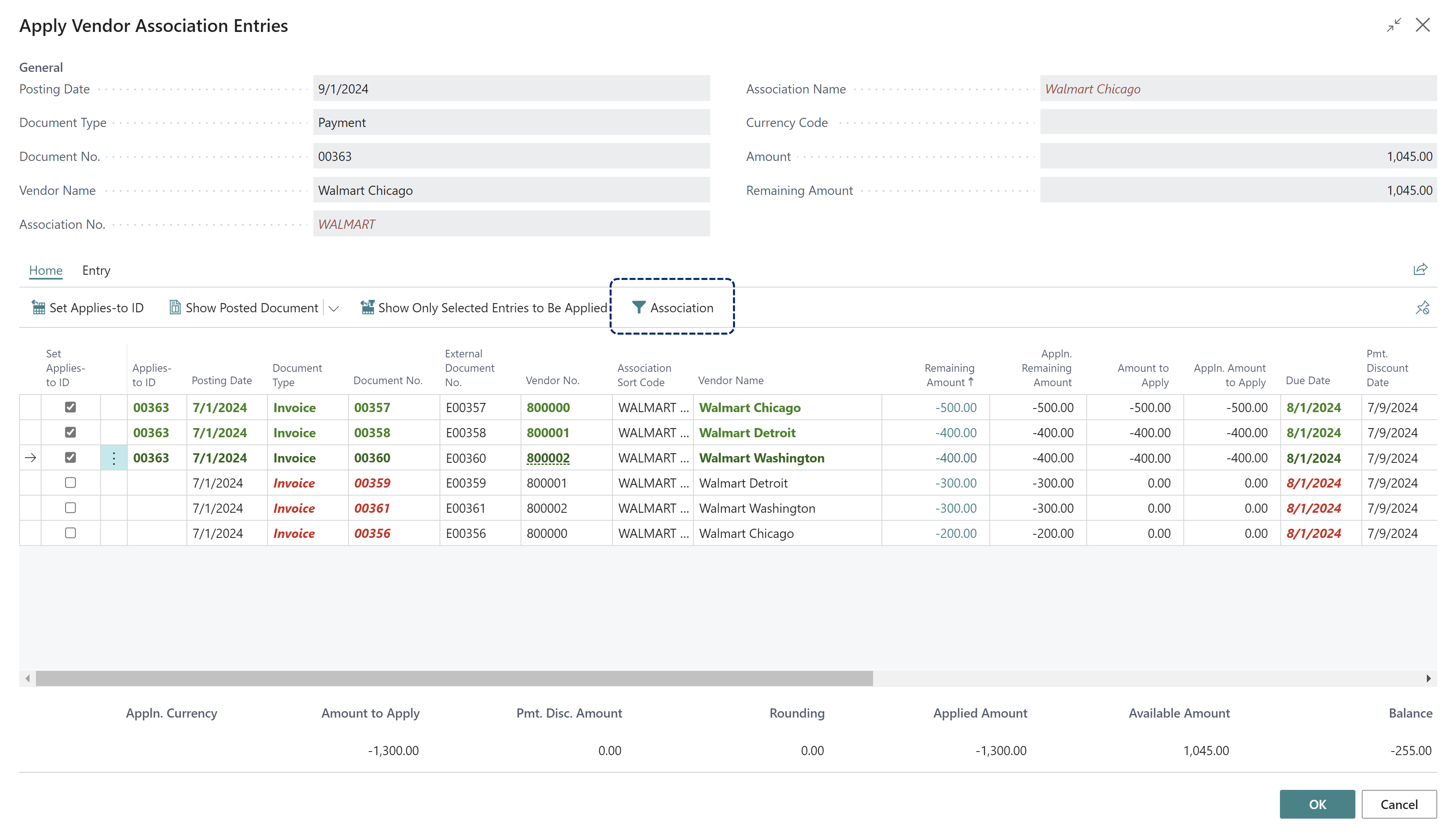Toggle checkbox for invoice 00359
This screenshot has width=1456, height=837.
(70, 483)
